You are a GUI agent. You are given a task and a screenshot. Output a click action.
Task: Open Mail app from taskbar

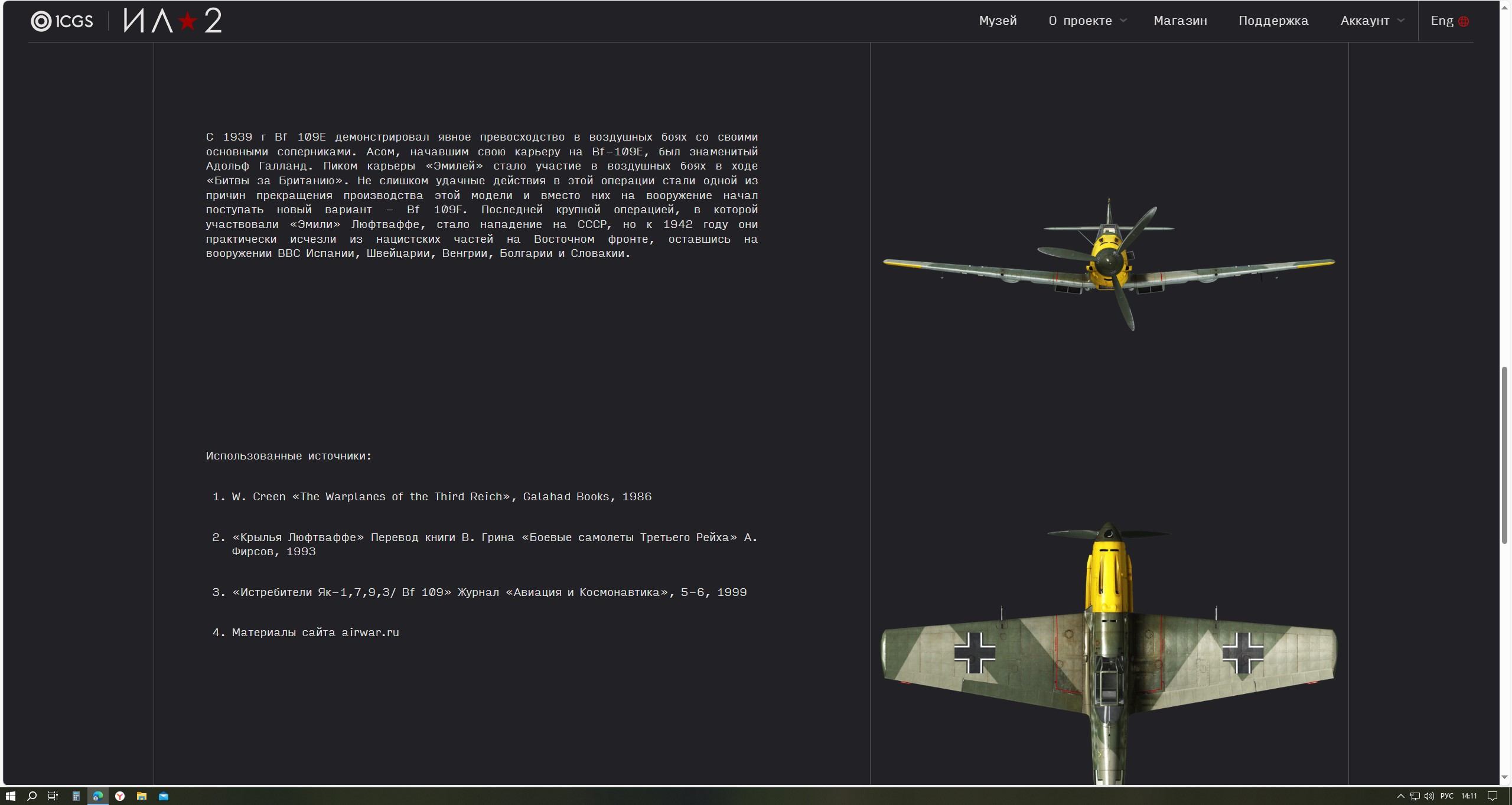tap(164, 796)
